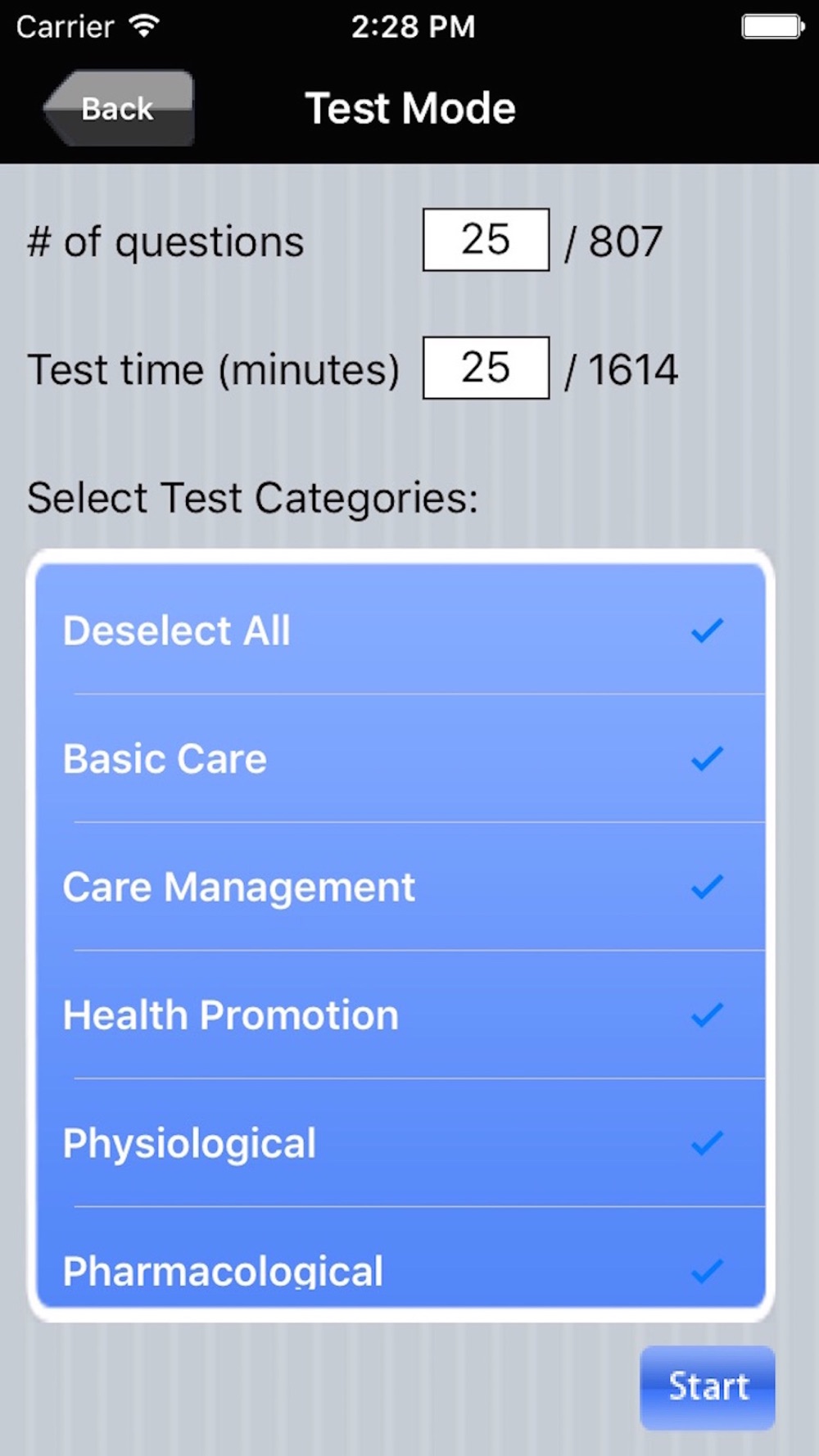The image size is (819, 1456).
Task: Tap the battery status icon
Action: [x=772, y=26]
